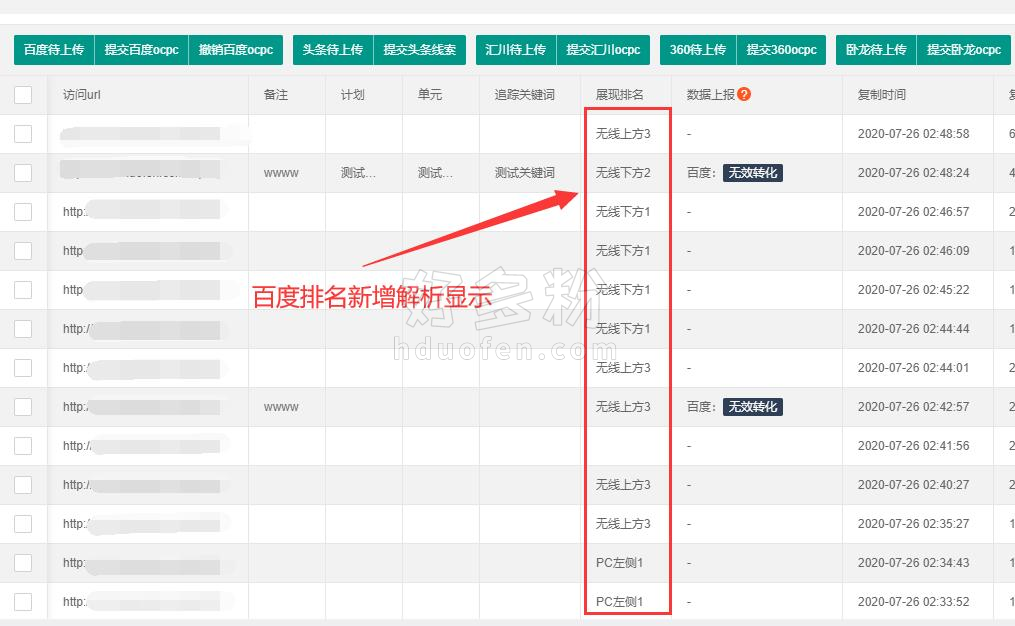Click the 无线下方2 ranking cell
Screen dimensions: 1015x626
click(623, 173)
